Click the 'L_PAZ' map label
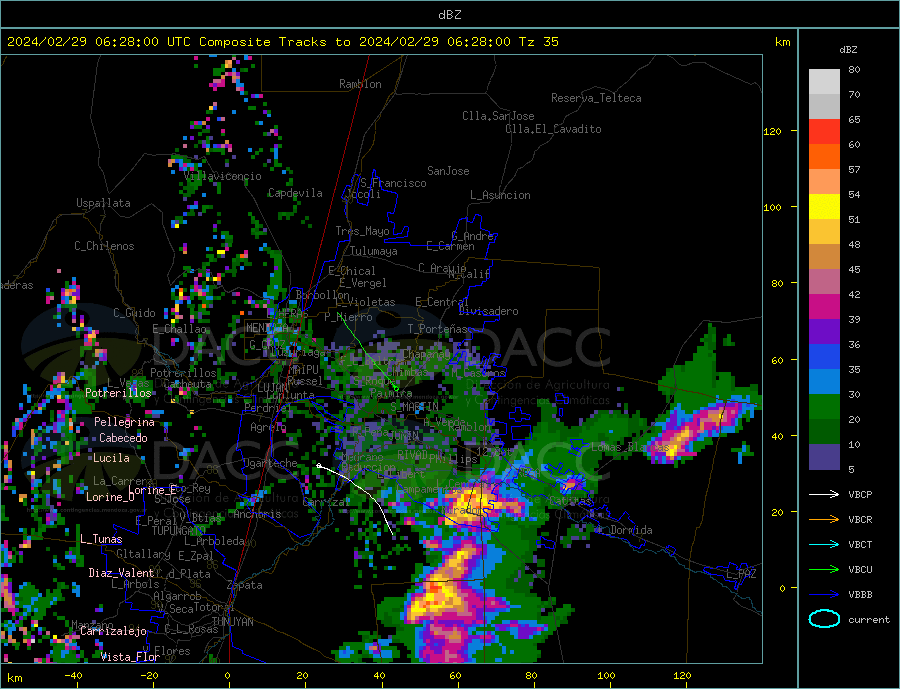 [x=741, y=574]
